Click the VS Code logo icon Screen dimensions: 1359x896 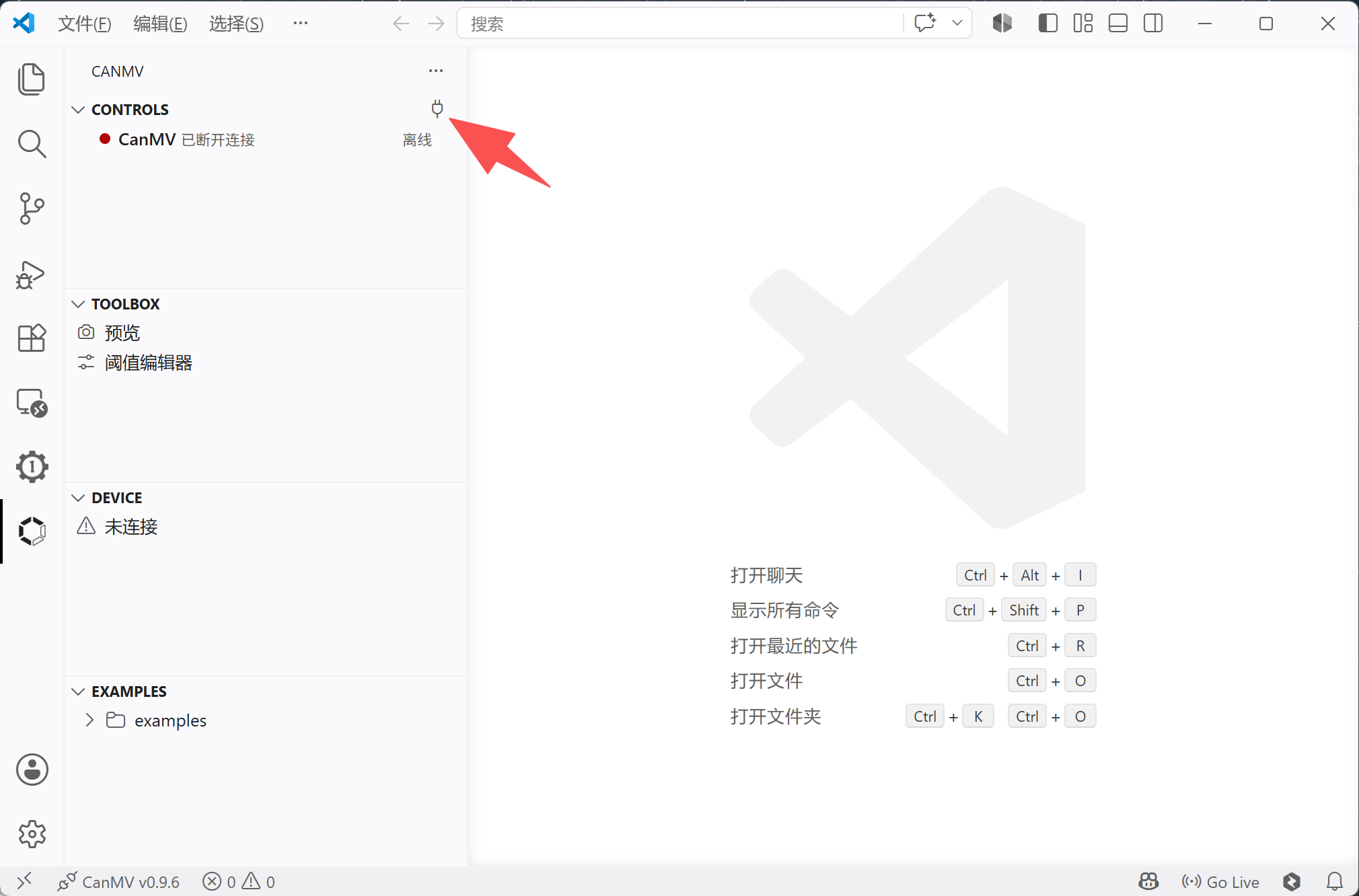coord(24,24)
